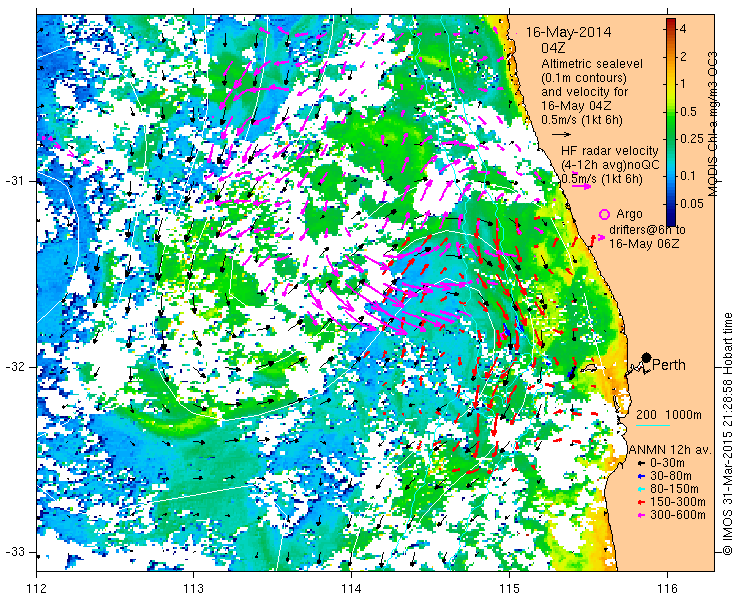740x600 pixels.
Task: Click the black 0-30m legend arrow
Action: click(x=640, y=464)
